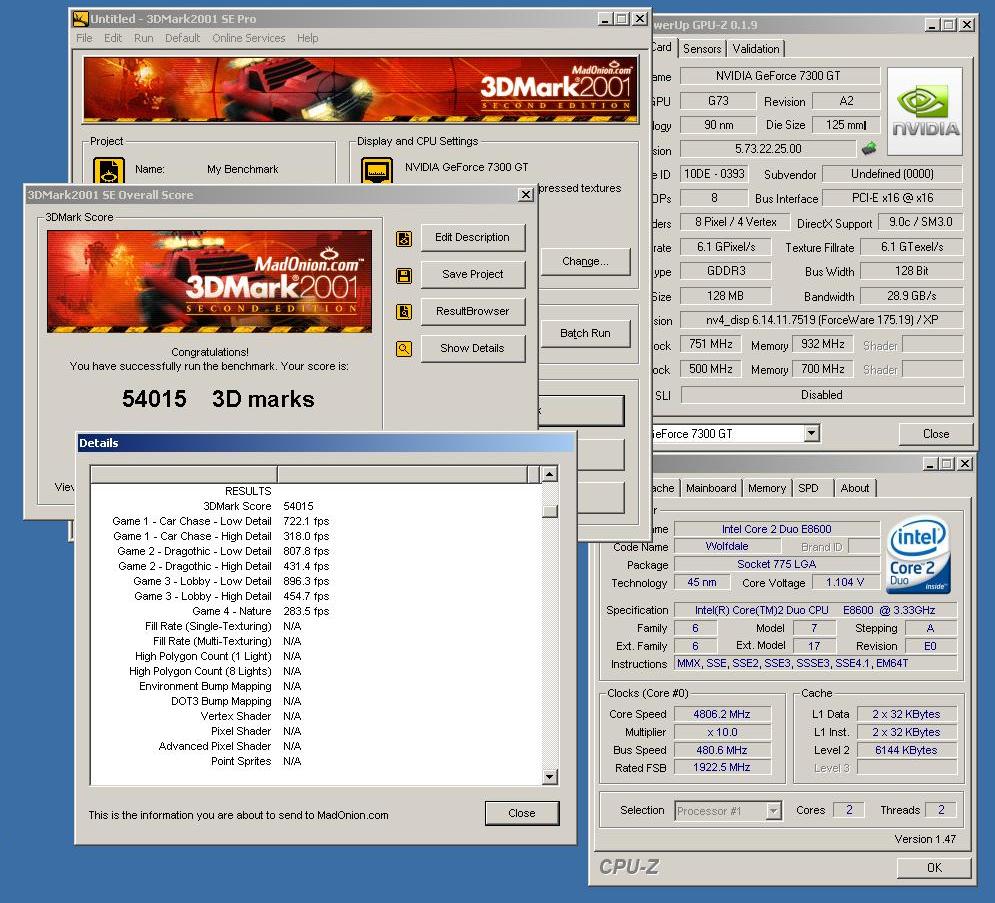Click the Edit Description icon

coord(404,239)
